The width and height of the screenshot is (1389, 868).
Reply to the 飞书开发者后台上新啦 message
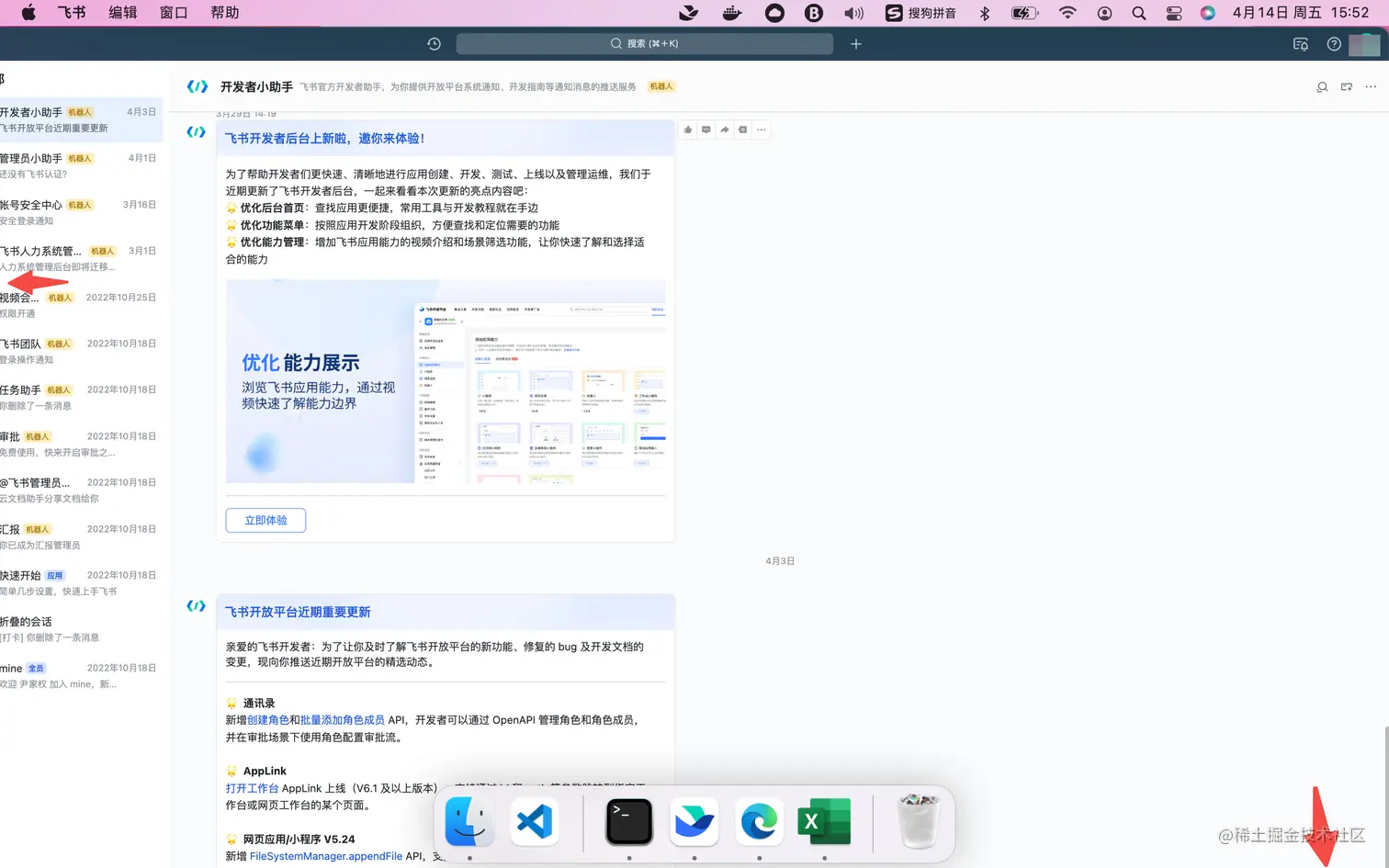point(706,130)
